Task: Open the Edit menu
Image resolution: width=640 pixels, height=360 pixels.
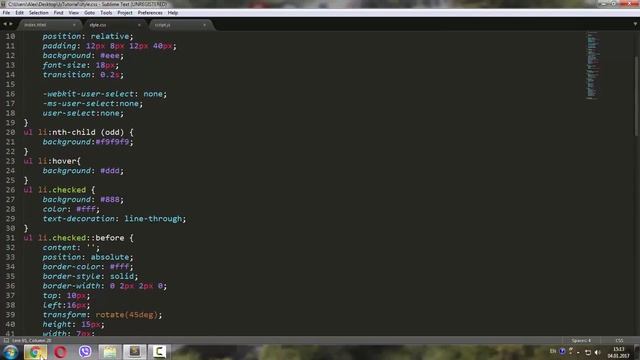Action: (x=19, y=13)
